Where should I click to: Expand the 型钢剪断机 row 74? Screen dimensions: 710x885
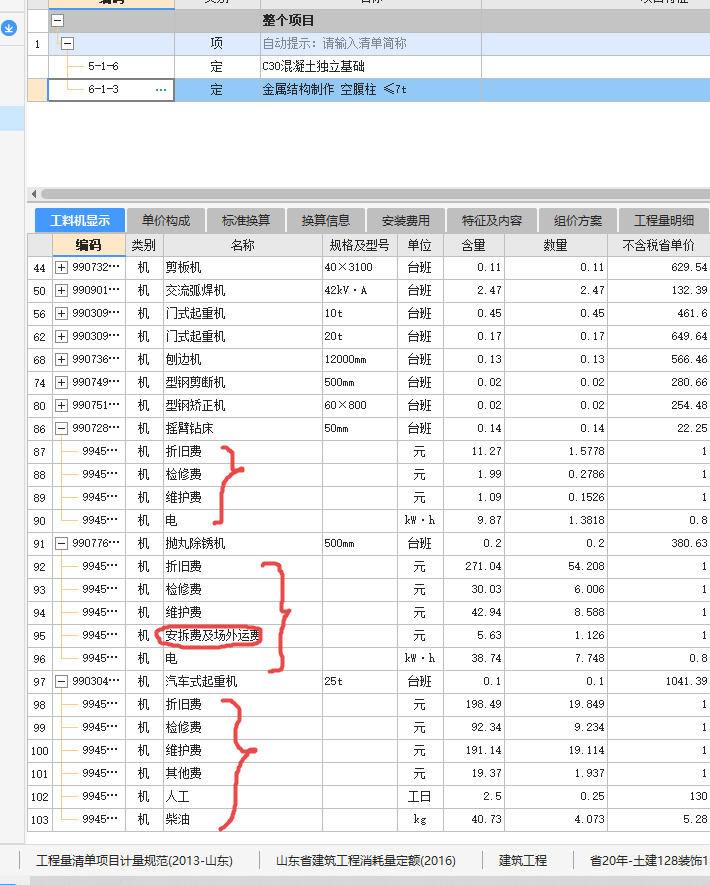(61, 383)
